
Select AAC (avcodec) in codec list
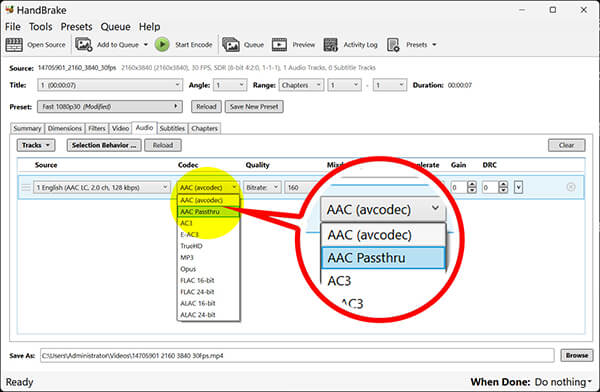pos(208,200)
